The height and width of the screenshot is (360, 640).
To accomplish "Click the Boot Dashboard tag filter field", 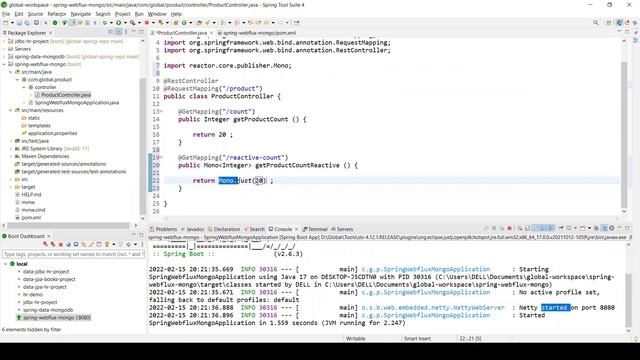I will pyautogui.click(x=72, y=254).
